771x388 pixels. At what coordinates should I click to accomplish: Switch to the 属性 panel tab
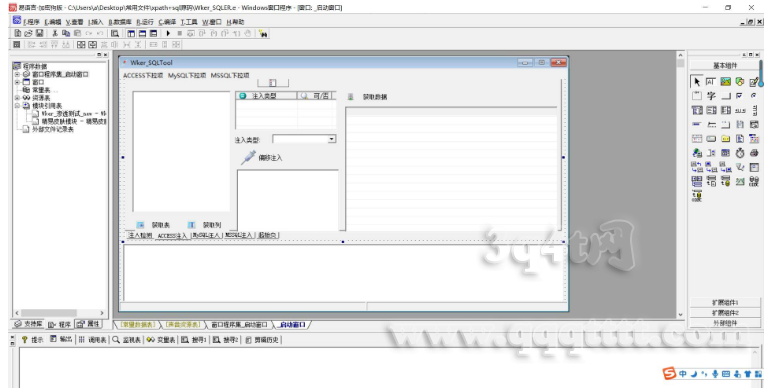click(x=89, y=324)
